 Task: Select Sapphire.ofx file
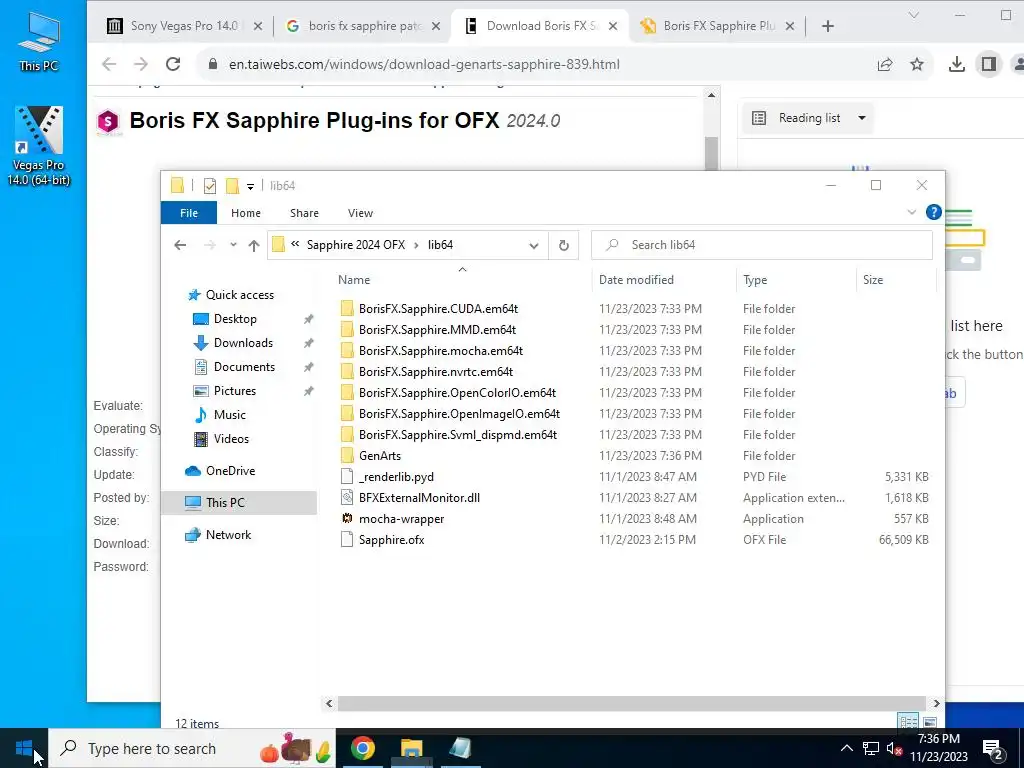(x=391, y=540)
